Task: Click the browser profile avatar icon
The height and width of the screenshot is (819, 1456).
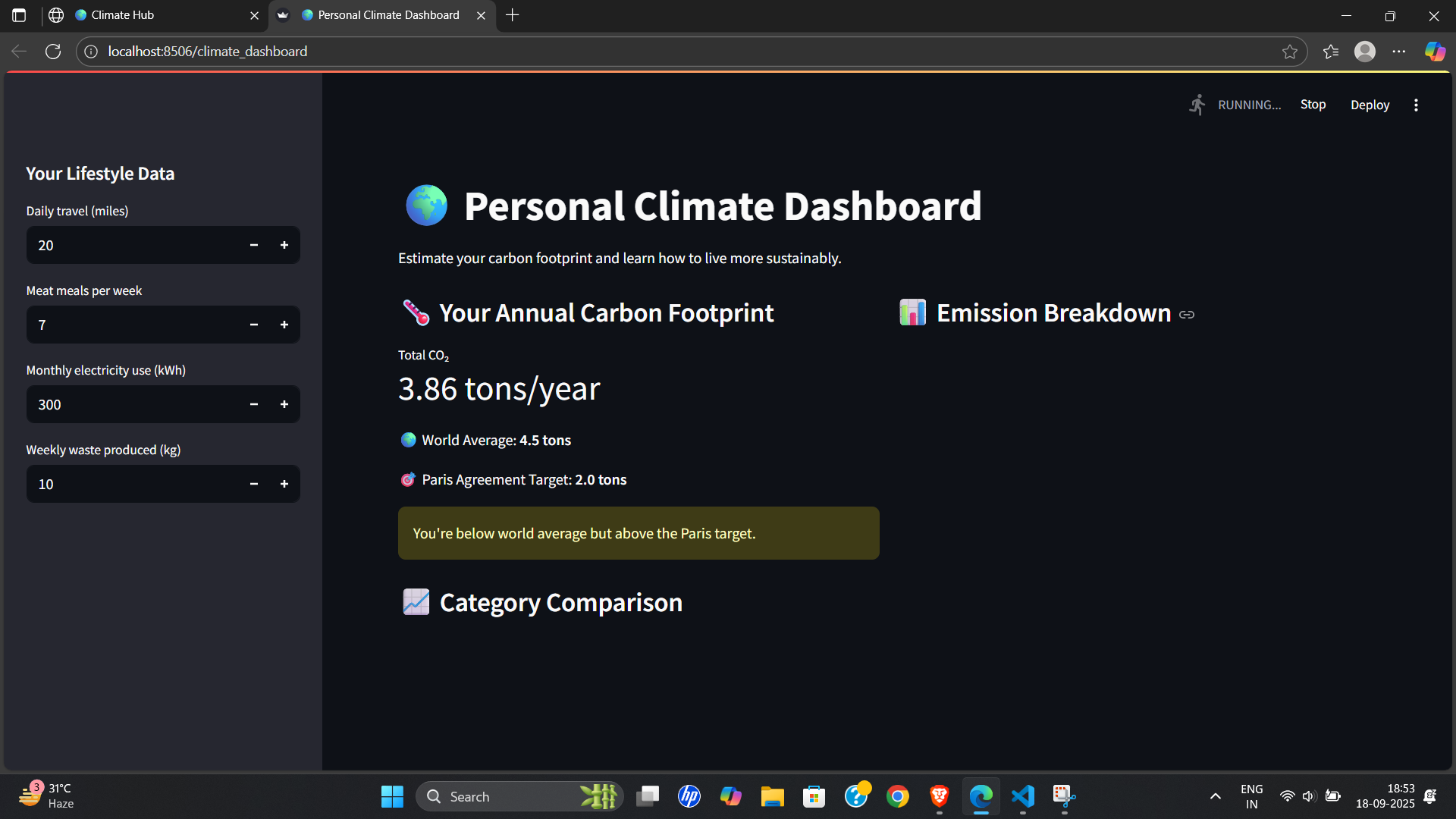Action: click(1365, 52)
